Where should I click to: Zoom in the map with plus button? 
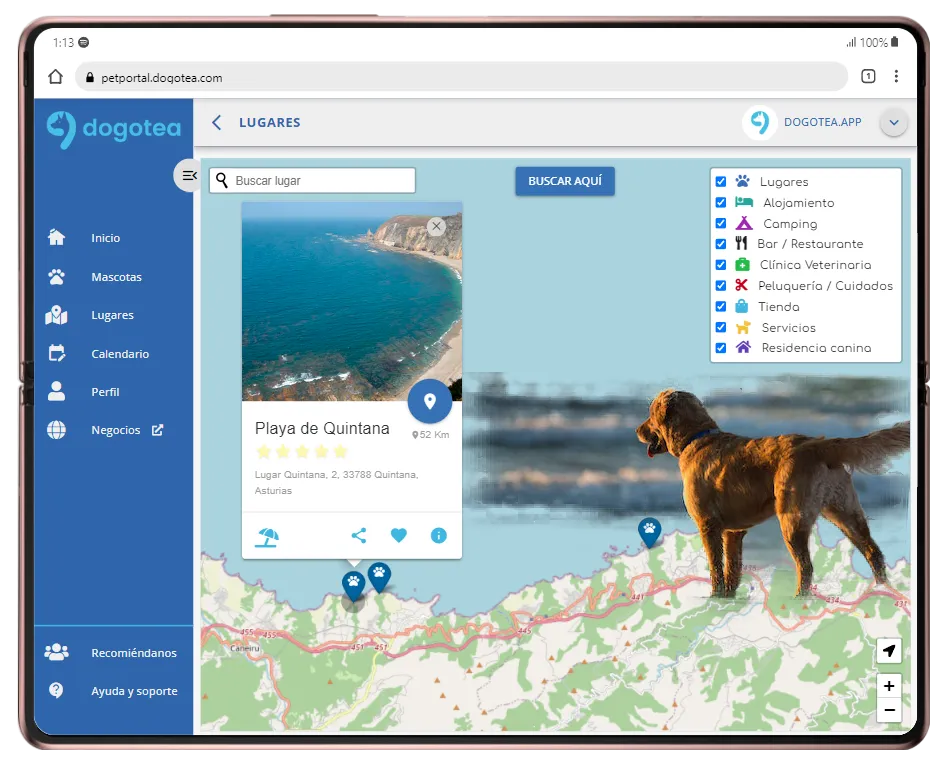(x=888, y=686)
